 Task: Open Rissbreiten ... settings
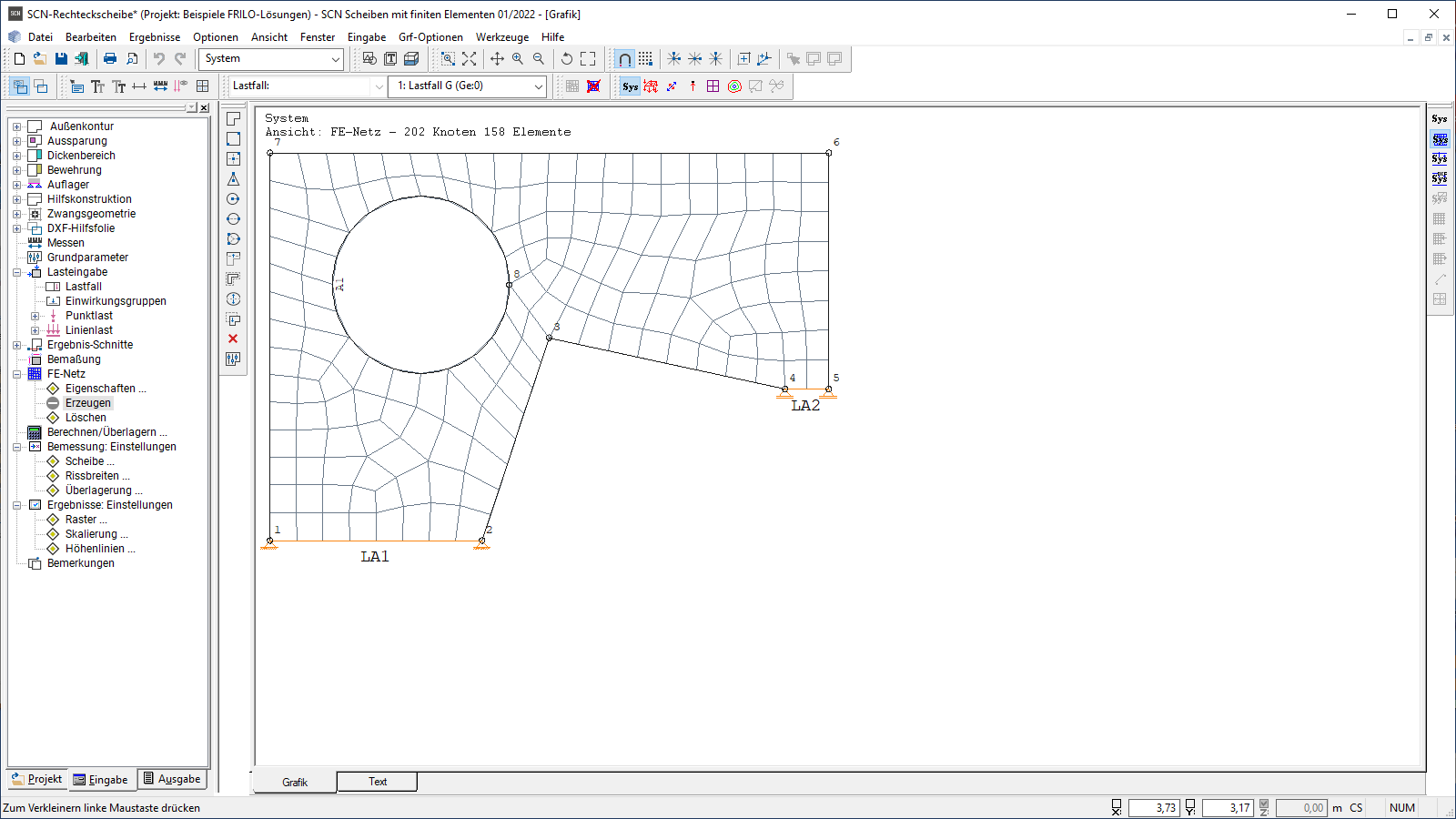[x=97, y=476]
